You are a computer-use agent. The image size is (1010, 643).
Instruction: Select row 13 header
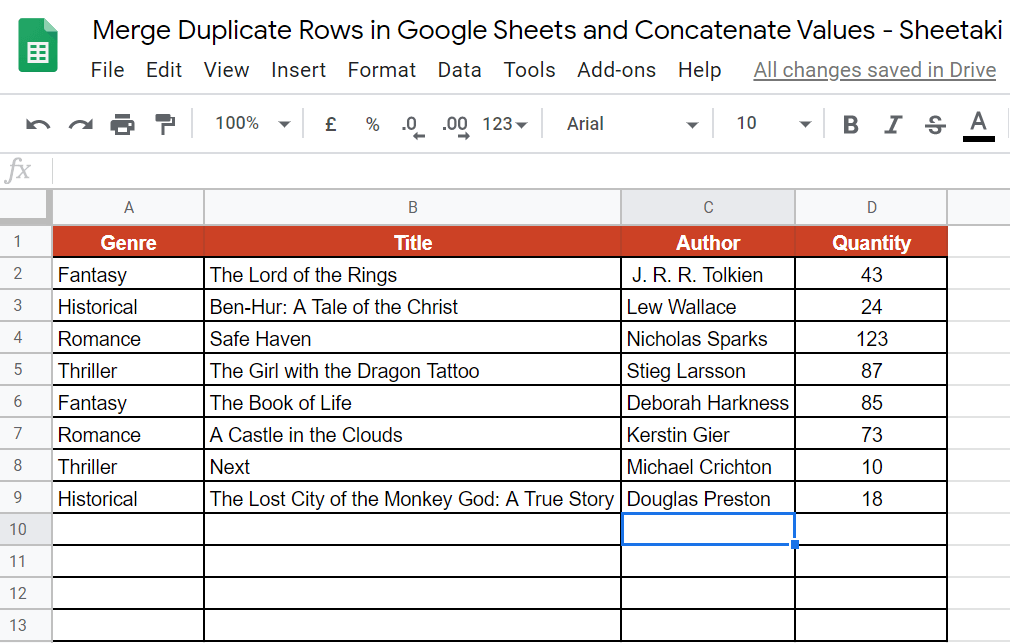click(x=25, y=626)
